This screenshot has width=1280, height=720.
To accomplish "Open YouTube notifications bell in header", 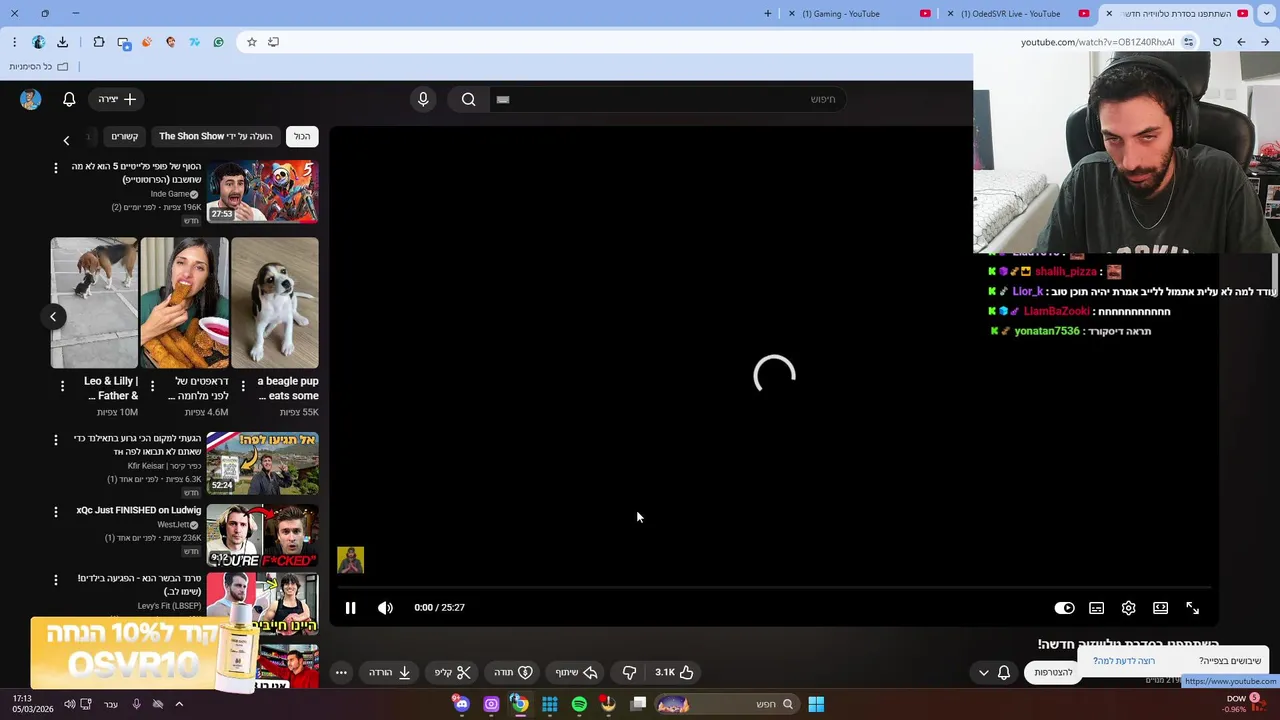I will pyautogui.click(x=69, y=99).
